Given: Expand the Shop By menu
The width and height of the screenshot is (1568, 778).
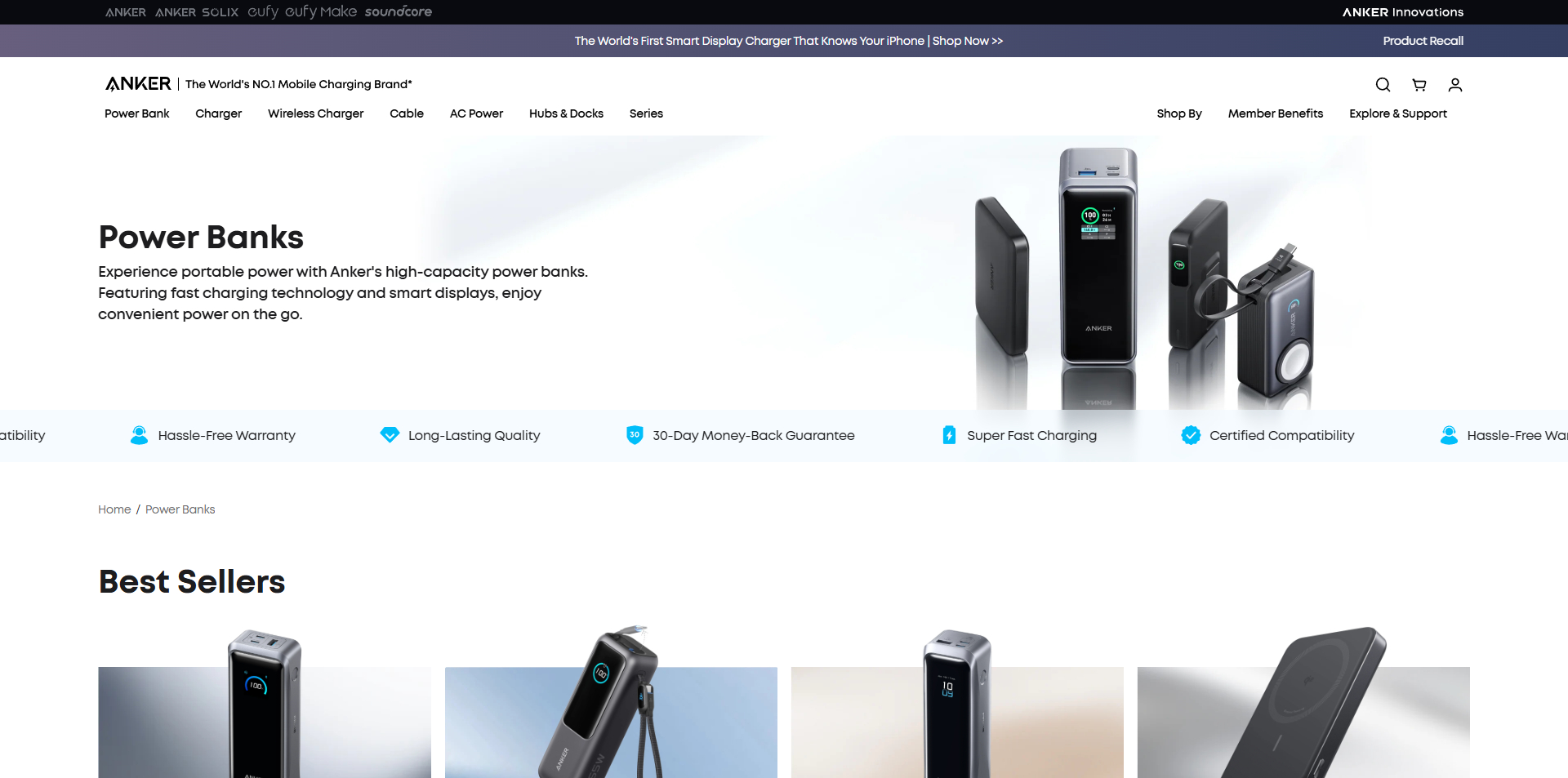Looking at the screenshot, I should [1179, 113].
